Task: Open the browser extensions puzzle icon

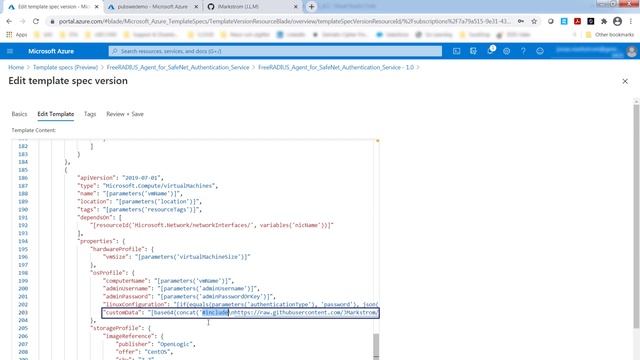Action: pyautogui.click(x=604, y=21)
